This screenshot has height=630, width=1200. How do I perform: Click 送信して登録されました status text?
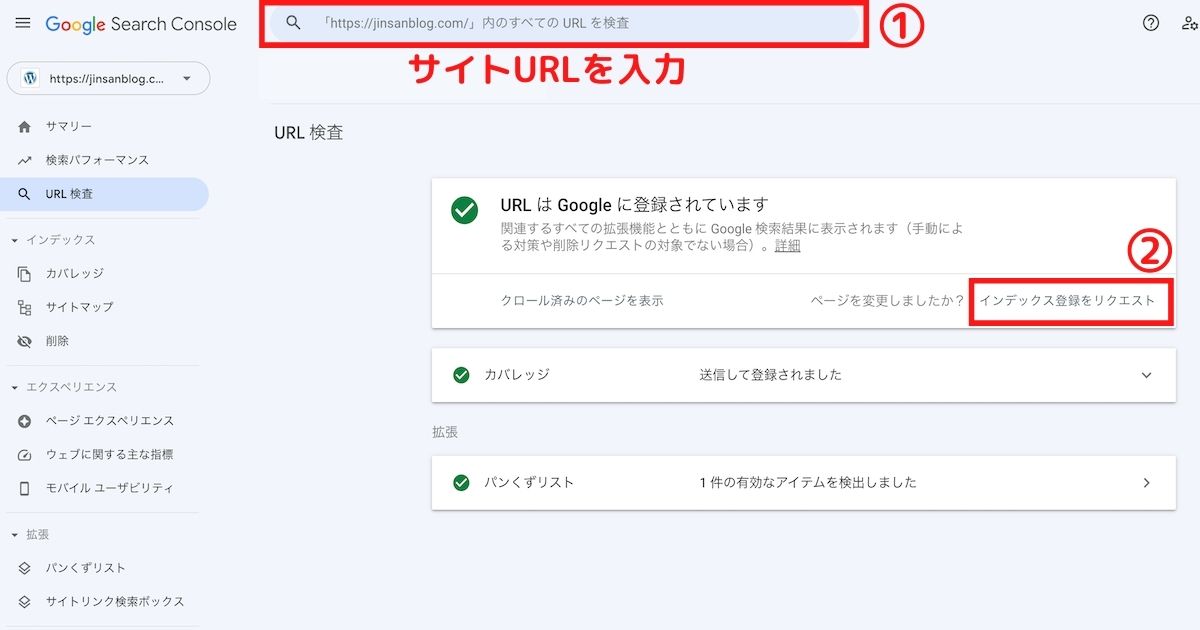[x=771, y=375]
